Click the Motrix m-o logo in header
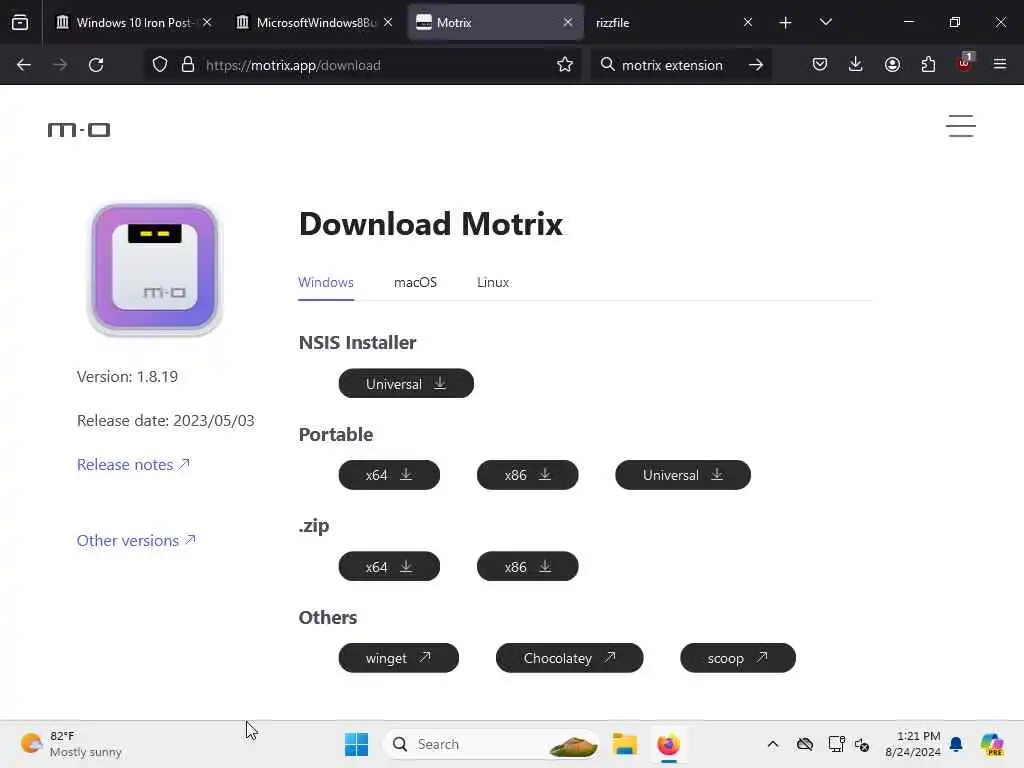Image resolution: width=1024 pixels, height=768 pixels. click(x=79, y=130)
